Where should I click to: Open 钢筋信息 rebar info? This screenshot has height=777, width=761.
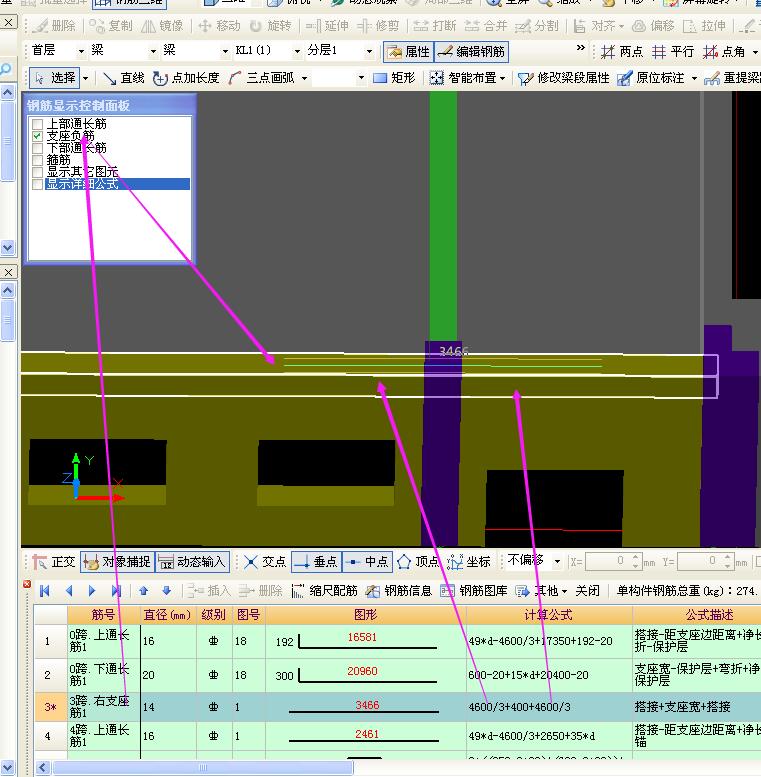[x=398, y=591]
